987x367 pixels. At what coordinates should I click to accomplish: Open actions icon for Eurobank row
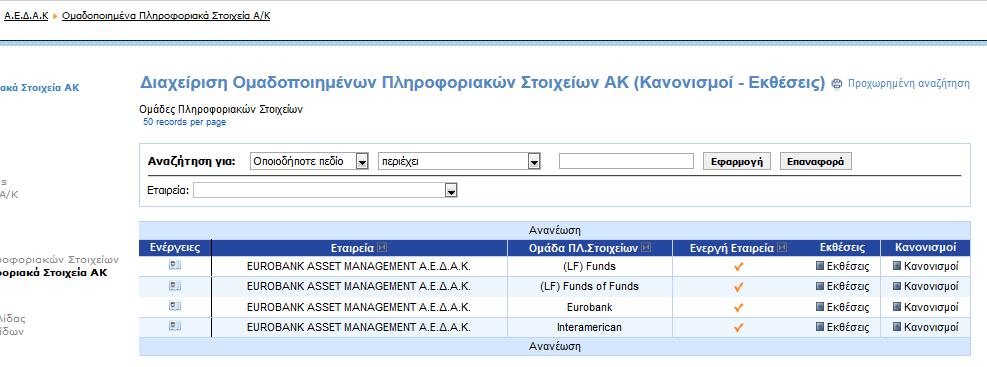pos(175,306)
